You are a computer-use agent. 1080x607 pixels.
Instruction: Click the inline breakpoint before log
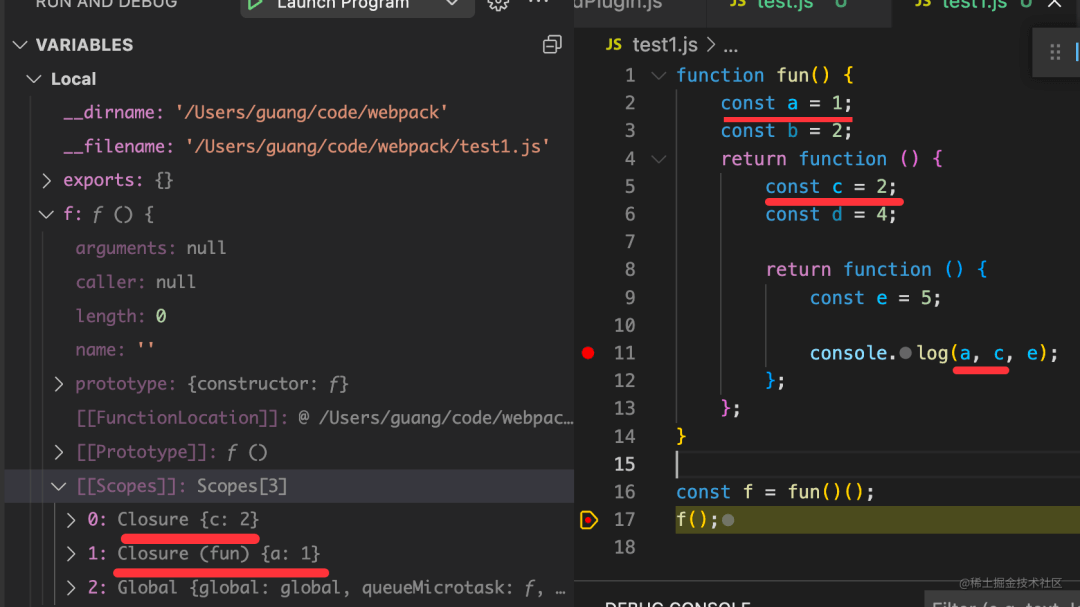pyautogui.click(x=905, y=353)
